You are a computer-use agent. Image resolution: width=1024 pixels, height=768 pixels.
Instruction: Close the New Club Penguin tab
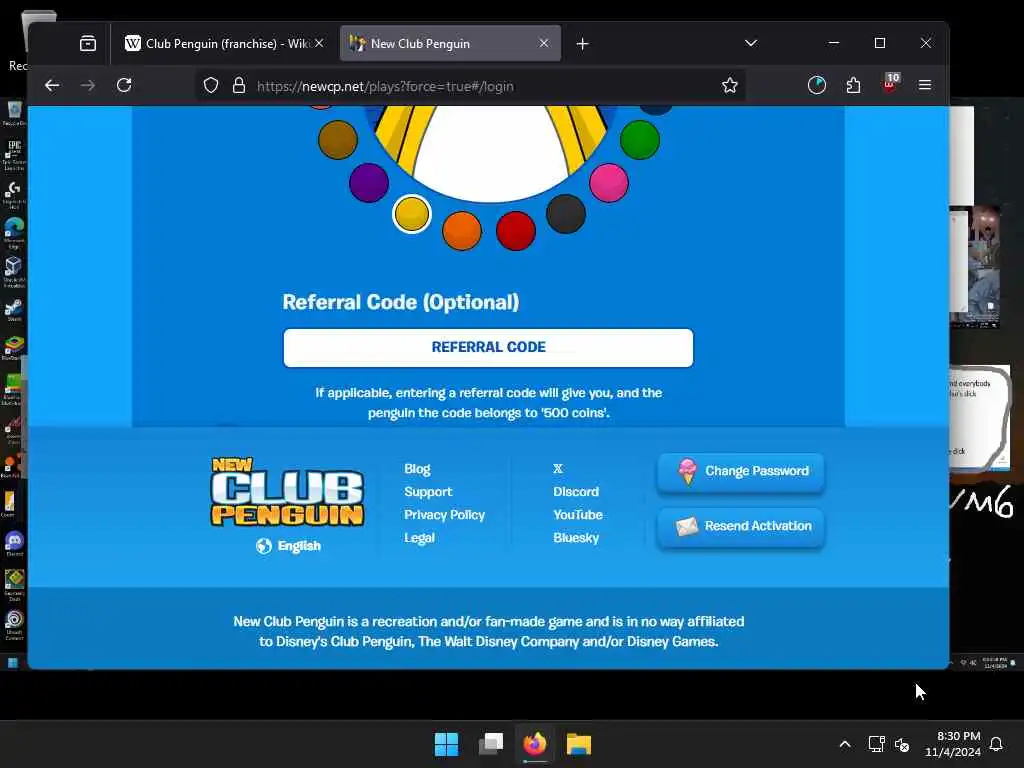[544, 43]
